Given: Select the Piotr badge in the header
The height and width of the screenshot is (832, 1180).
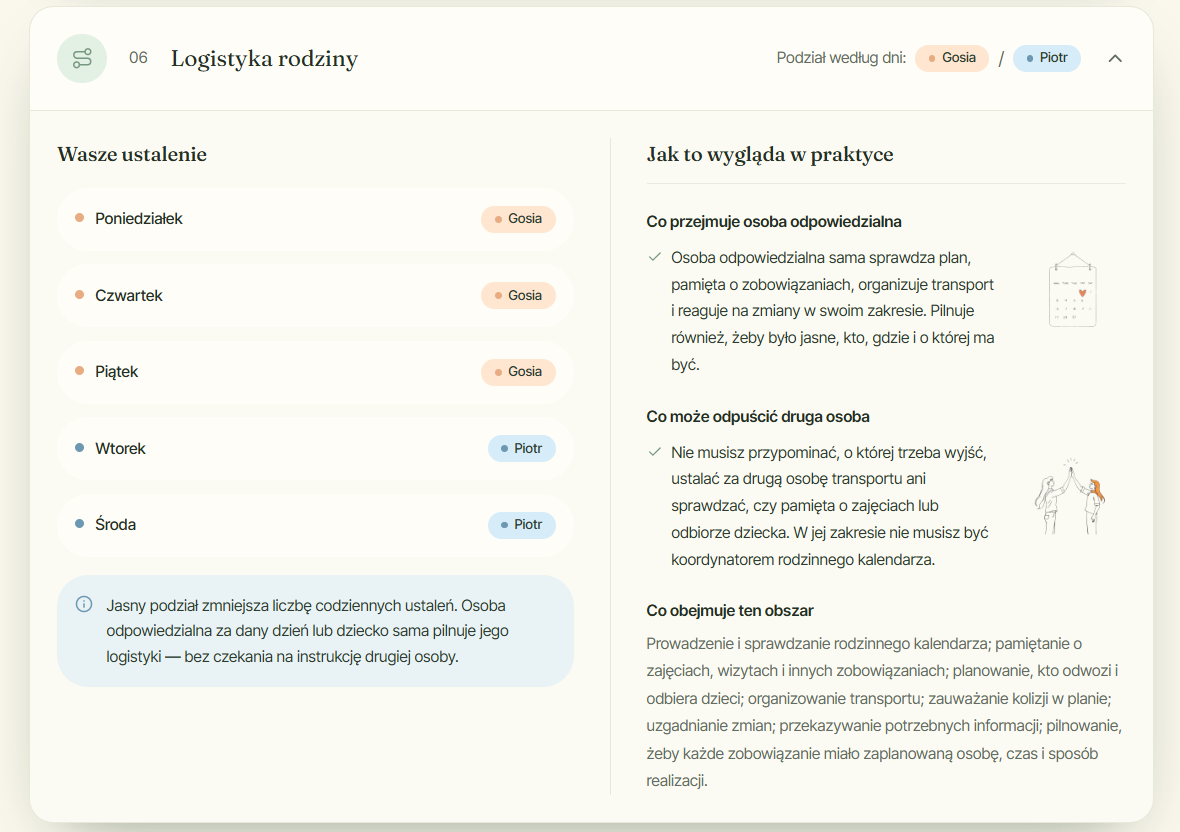Looking at the screenshot, I should (1047, 58).
